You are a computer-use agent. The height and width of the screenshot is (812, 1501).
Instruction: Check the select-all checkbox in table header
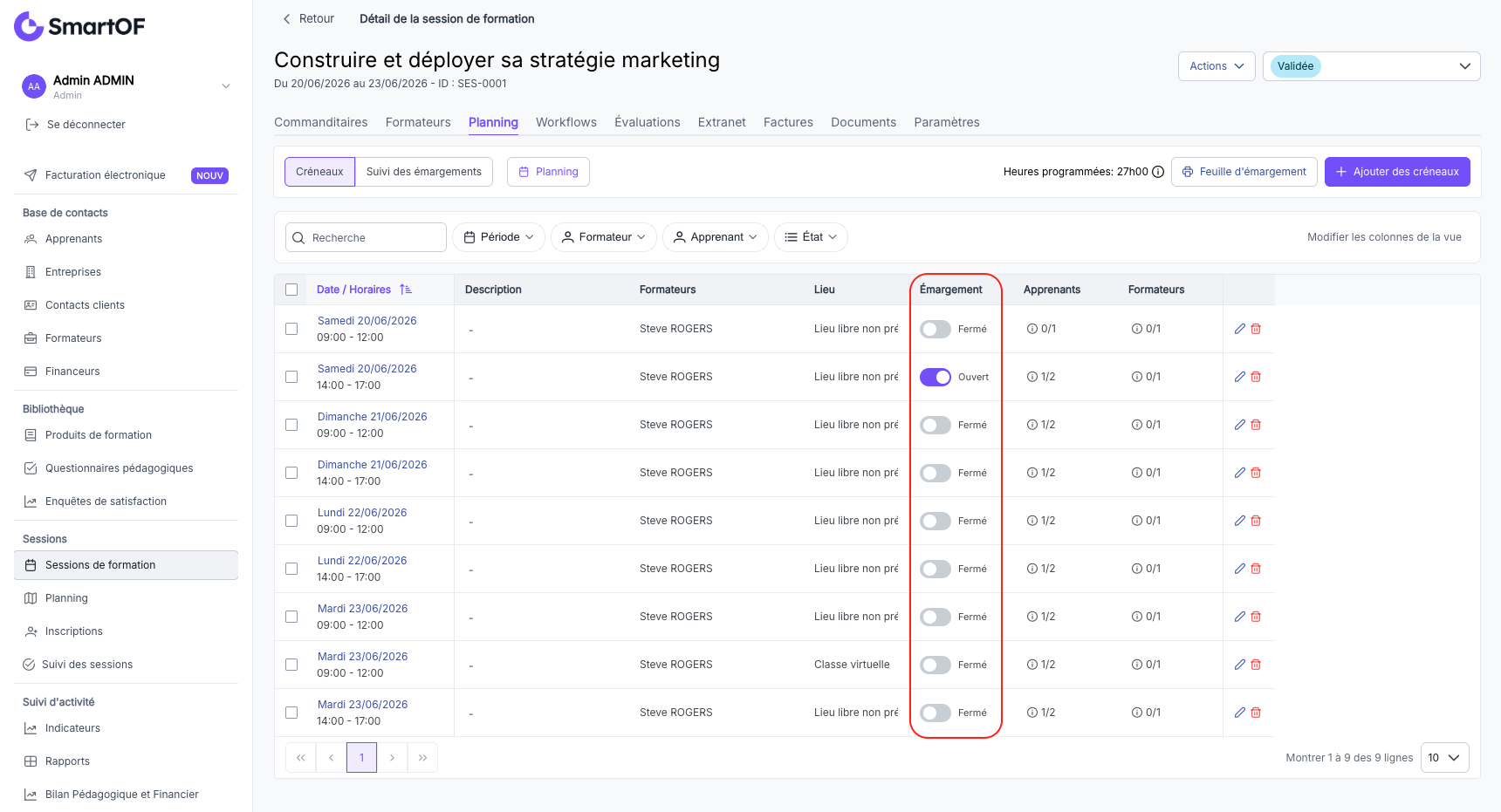click(x=291, y=290)
